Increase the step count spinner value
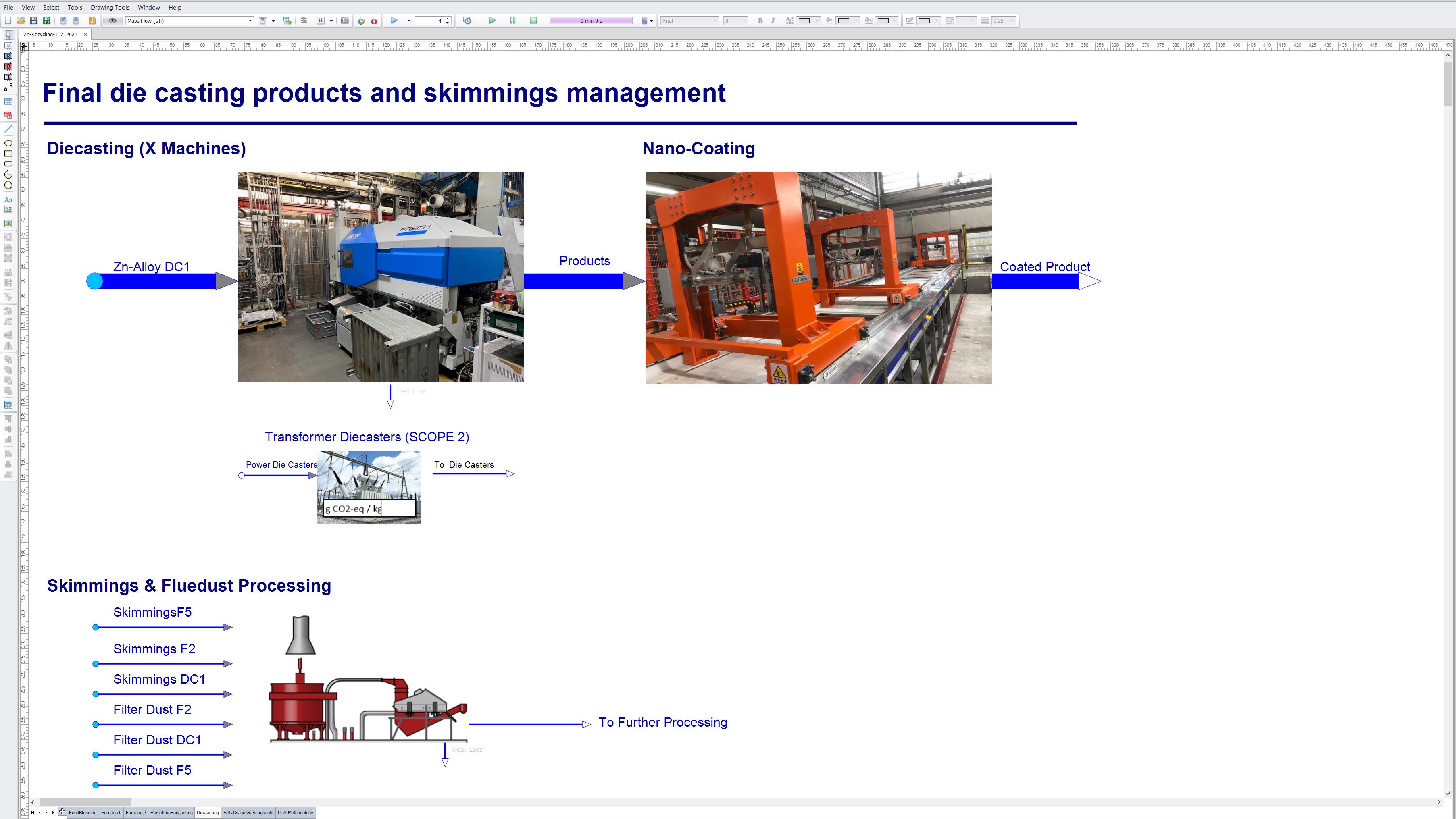 (447, 19)
